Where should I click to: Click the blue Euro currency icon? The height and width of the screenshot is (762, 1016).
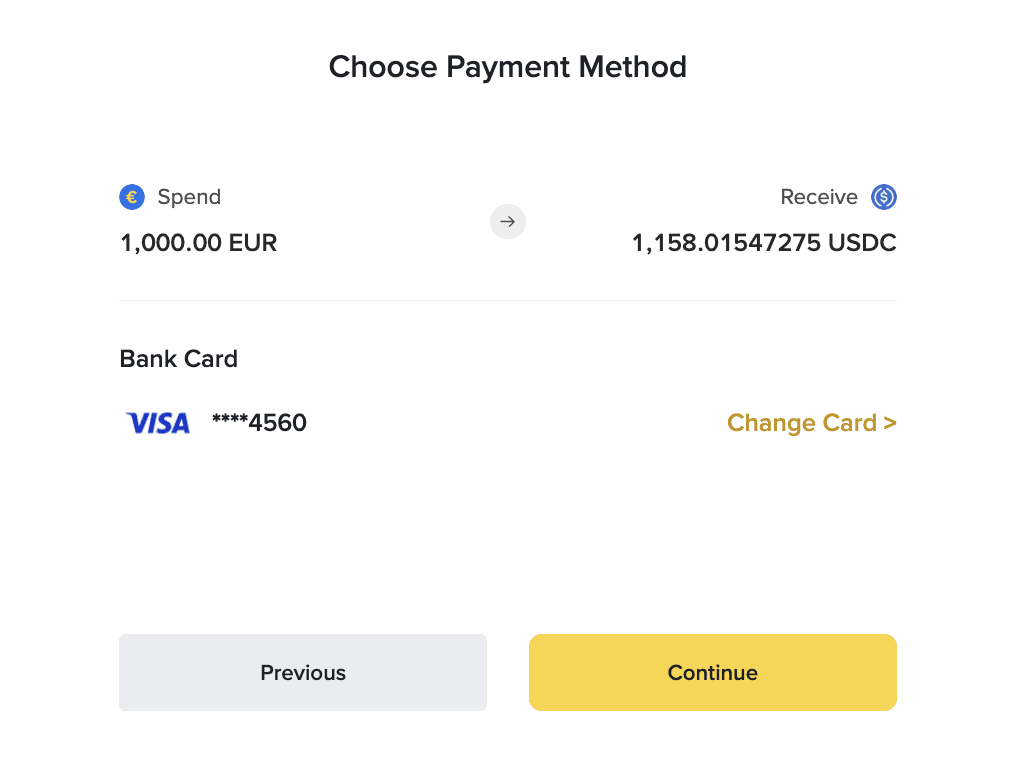click(x=132, y=197)
